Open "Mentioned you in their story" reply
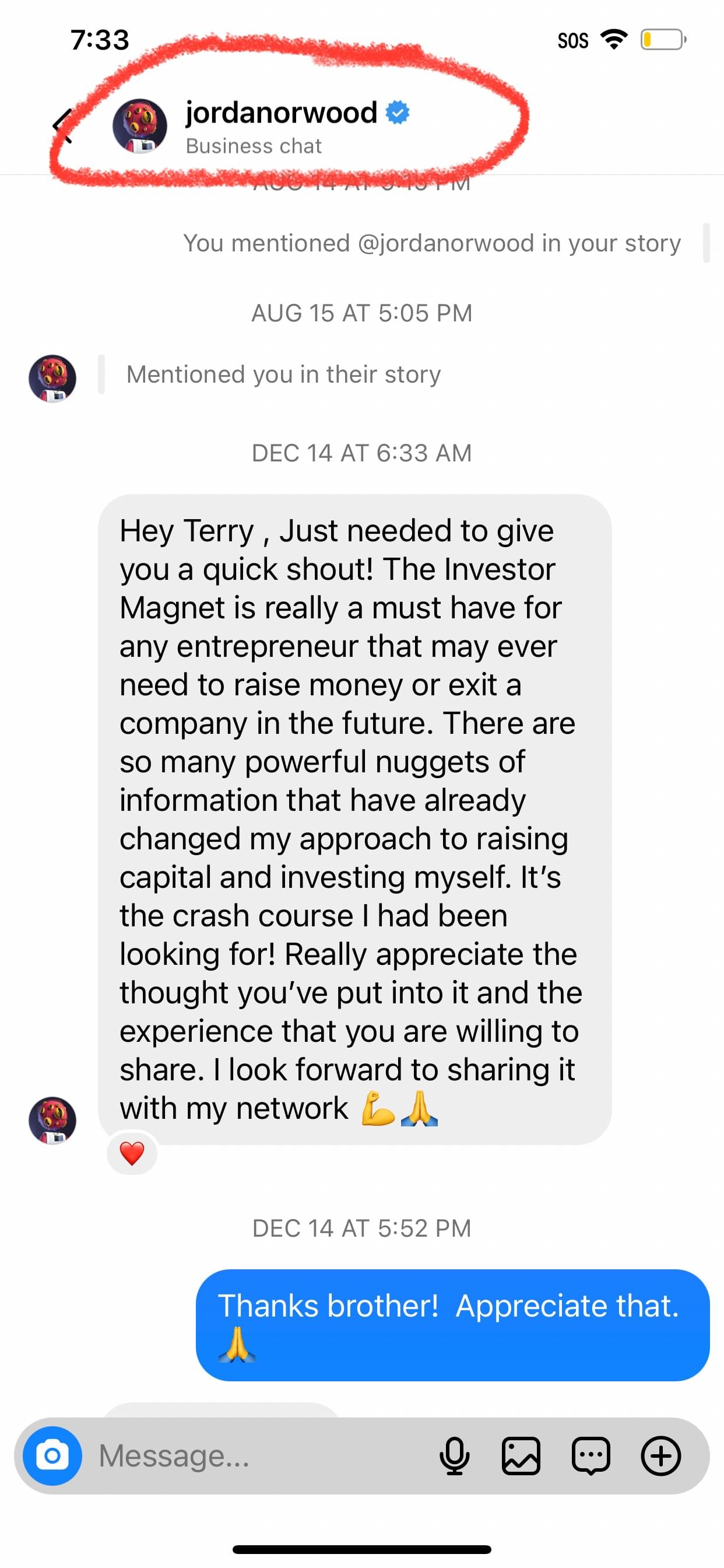The width and height of the screenshot is (724, 1568). click(x=283, y=374)
